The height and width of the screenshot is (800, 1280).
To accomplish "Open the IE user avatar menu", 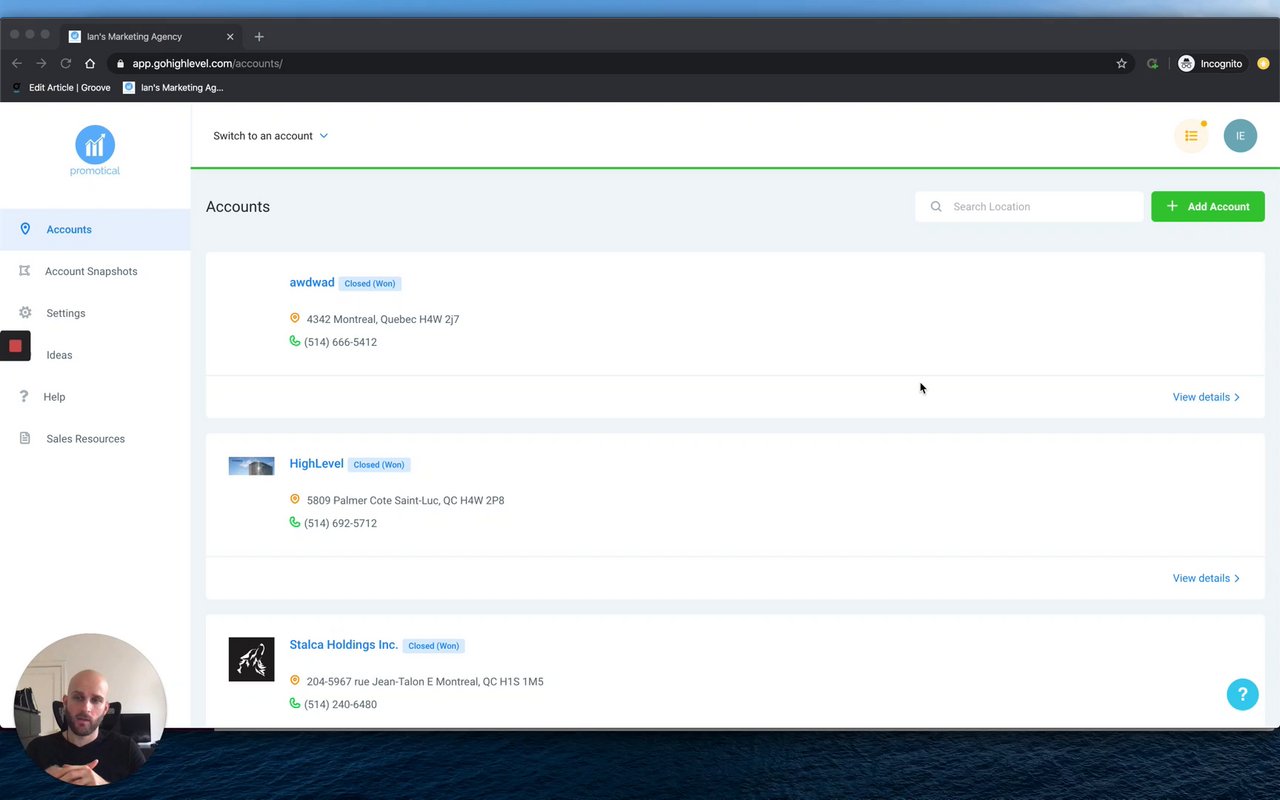I will click(x=1240, y=136).
